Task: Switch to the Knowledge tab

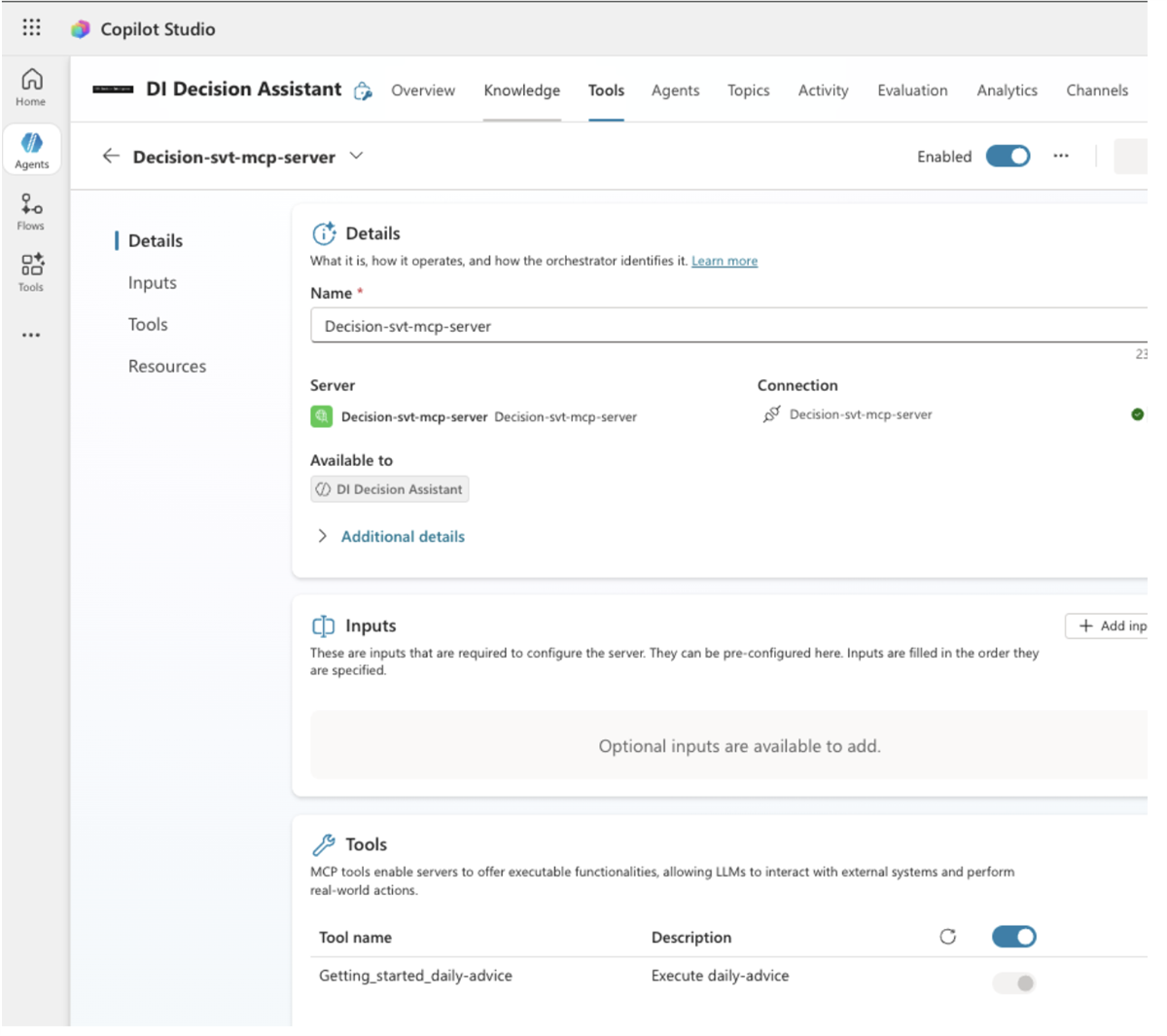Action: click(x=522, y=90)
